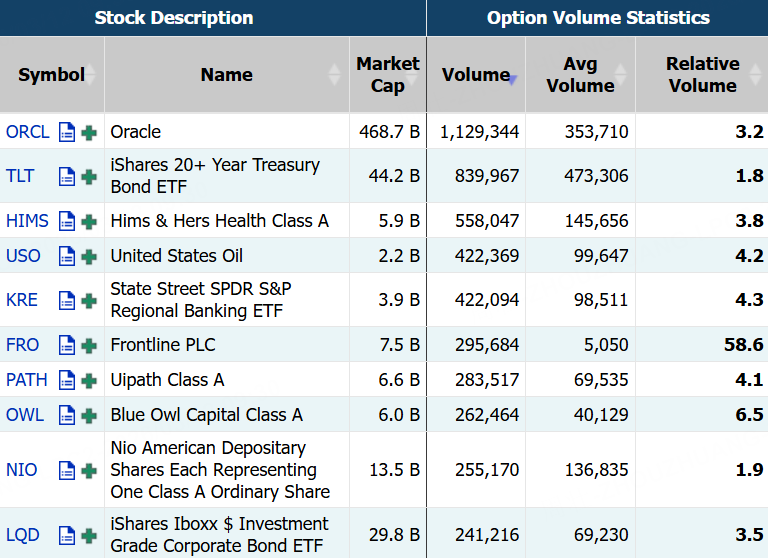The height and width of the screenshot is (558, 768).
Task: Click the Market Cap column header
Action: (388, 75)
